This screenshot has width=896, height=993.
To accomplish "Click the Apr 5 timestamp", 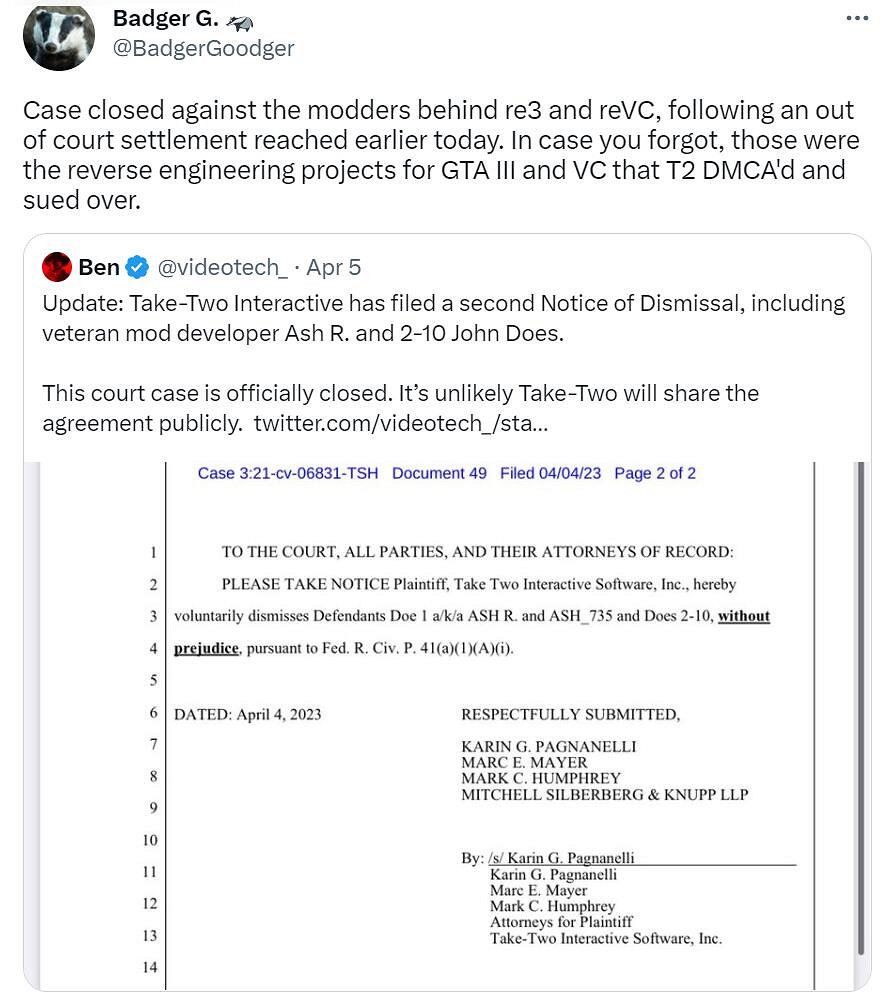I will [333, 268].
